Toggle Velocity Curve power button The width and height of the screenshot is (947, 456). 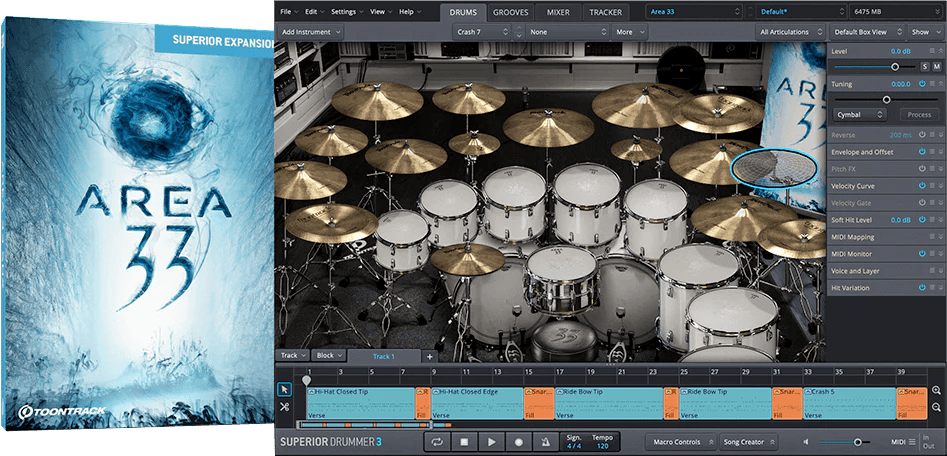pyautogui.click(x=922, y=185)
